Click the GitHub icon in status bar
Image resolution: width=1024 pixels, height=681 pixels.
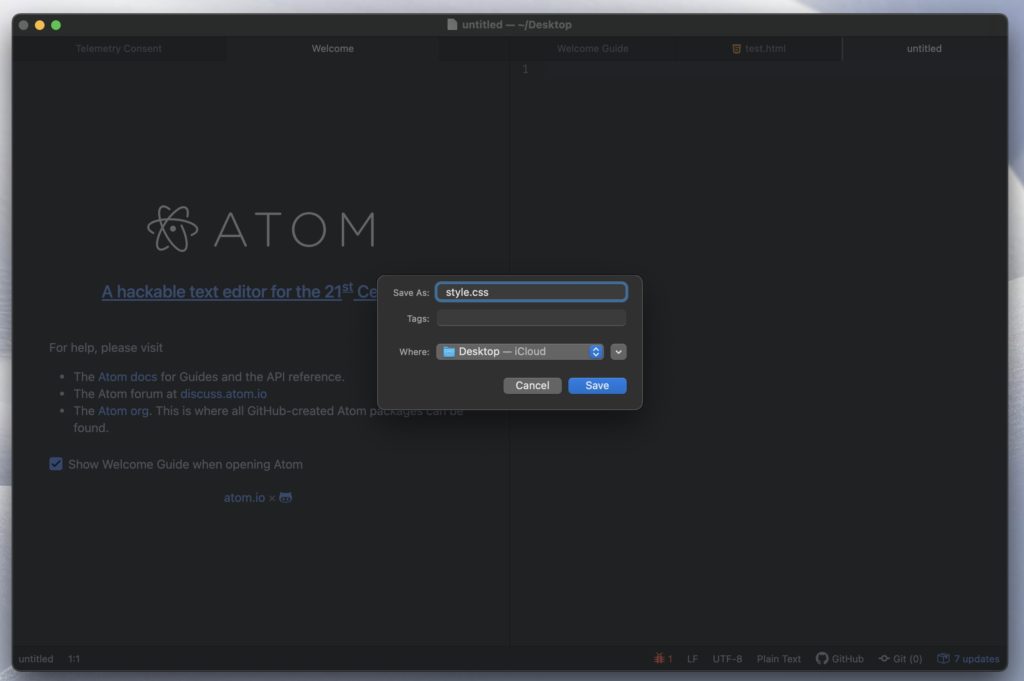tap(822, 658)
